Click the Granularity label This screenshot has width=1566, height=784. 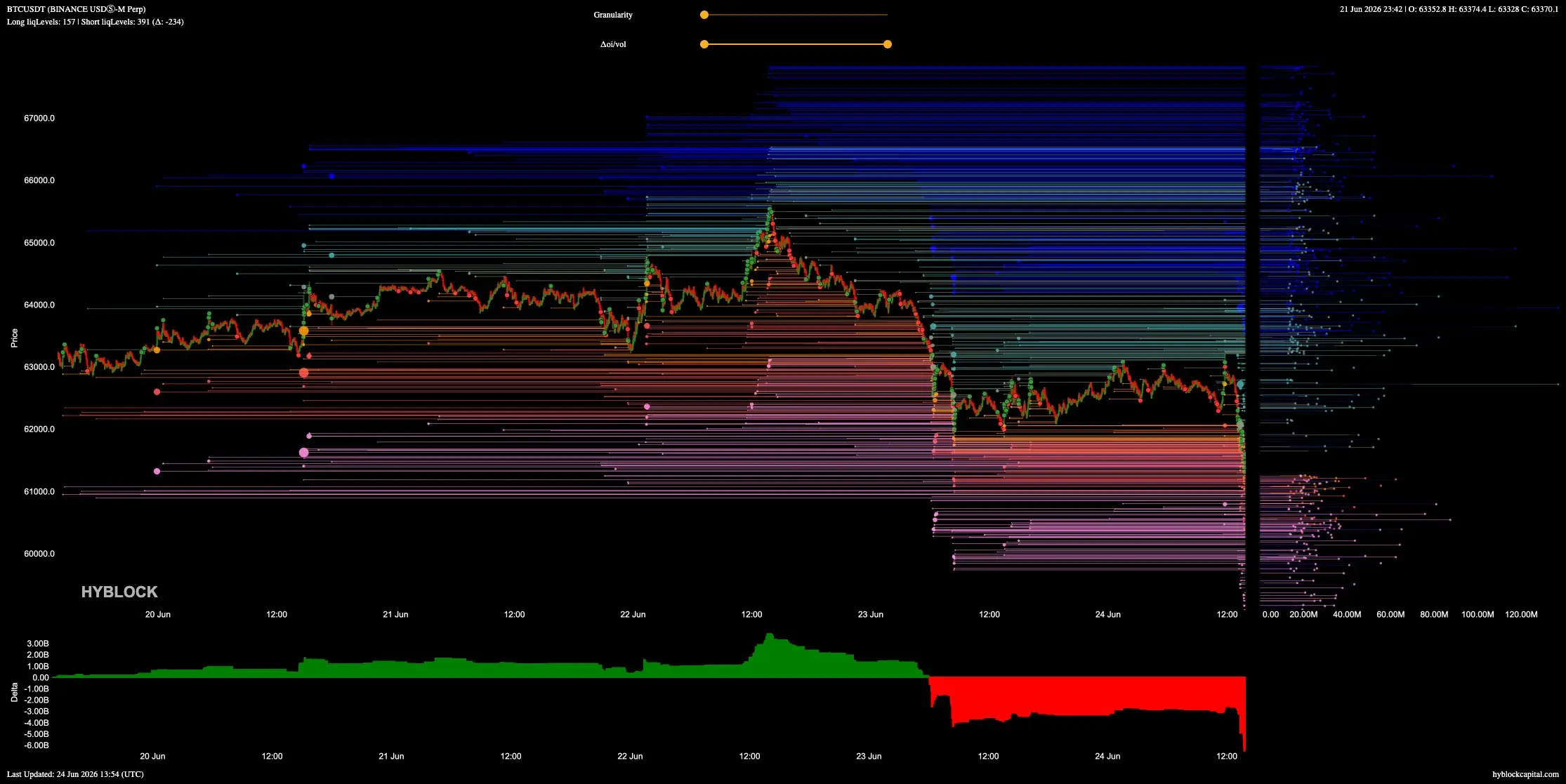click(x=613, y=15)
